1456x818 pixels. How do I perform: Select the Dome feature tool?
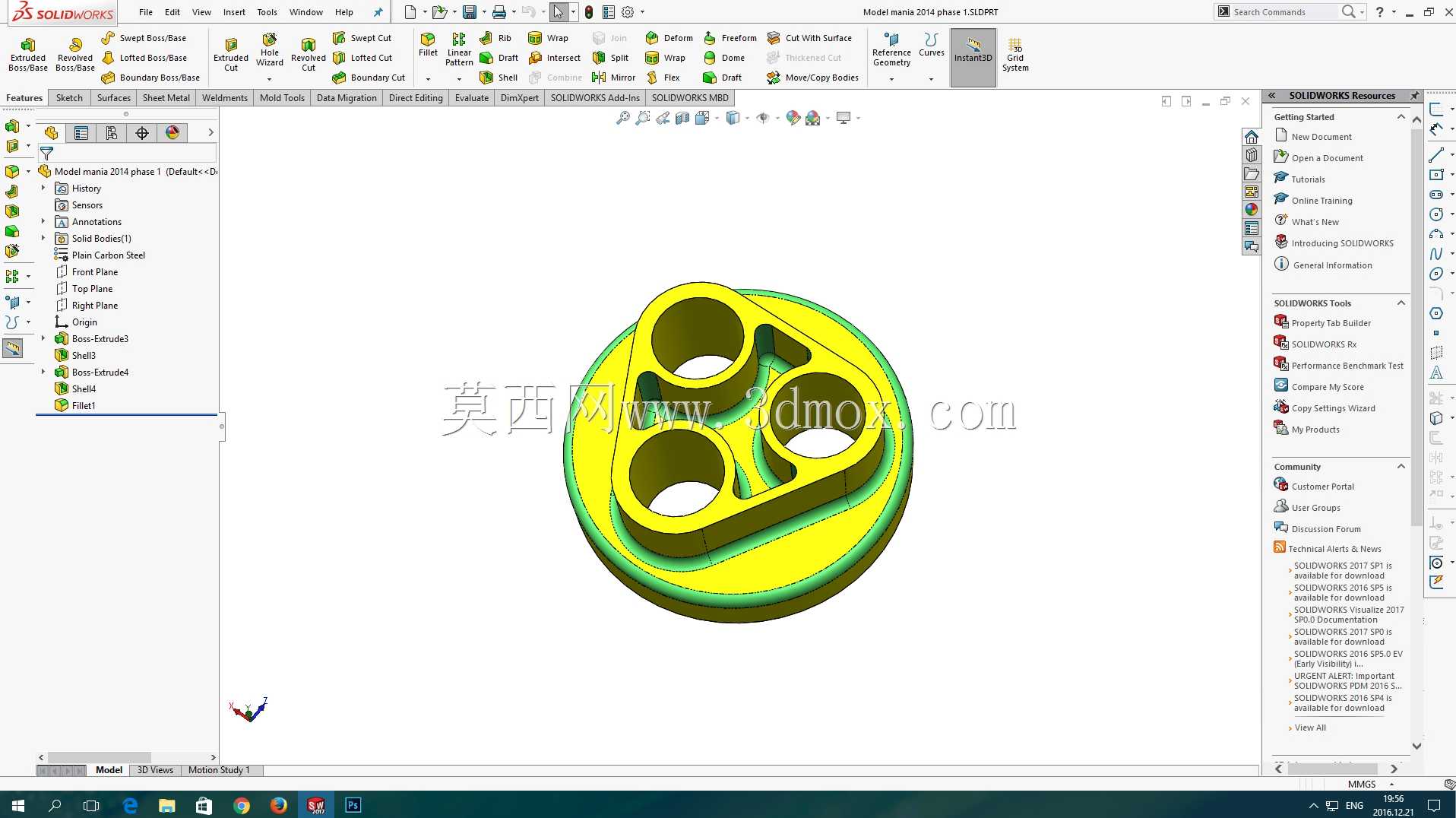[723, 58]
